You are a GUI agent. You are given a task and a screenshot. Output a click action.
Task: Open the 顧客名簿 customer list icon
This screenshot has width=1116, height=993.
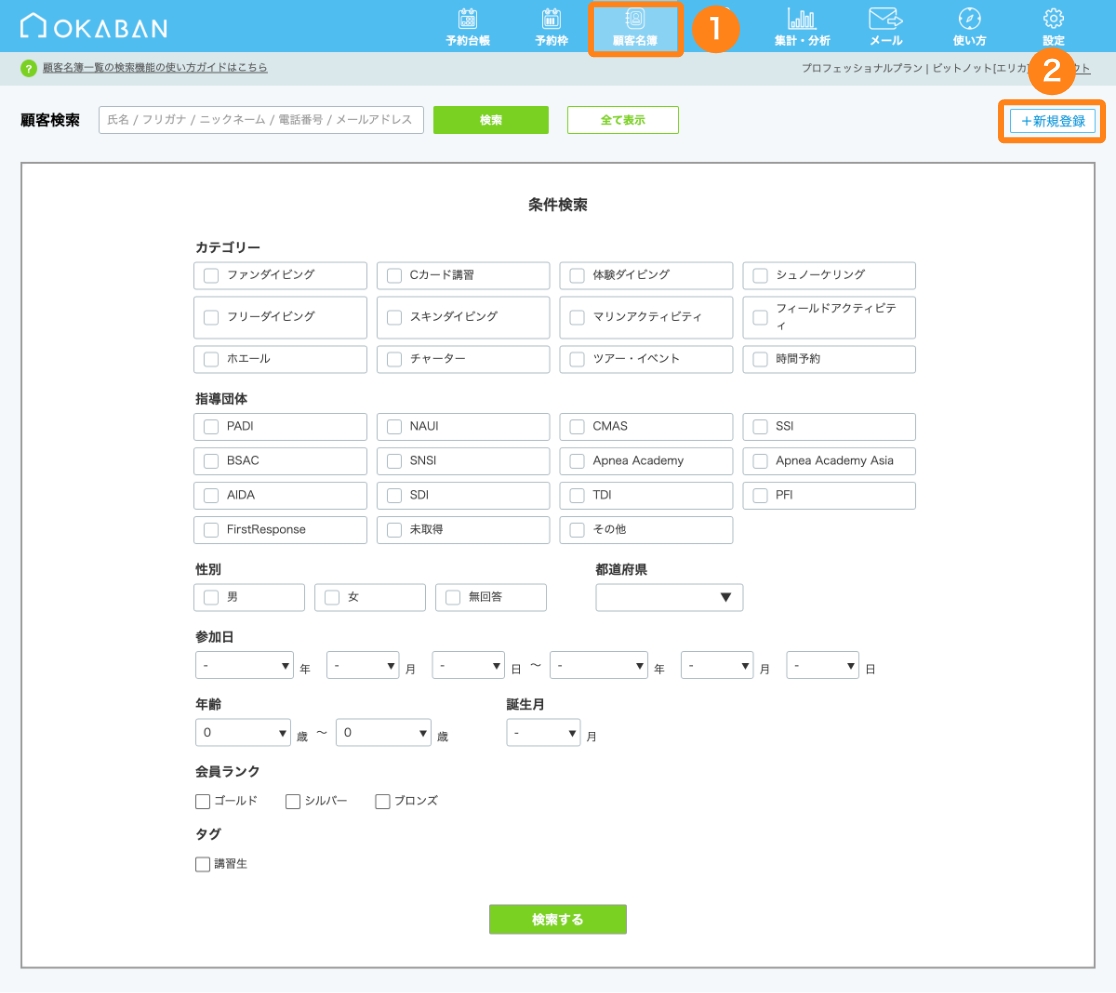(635, 28)
